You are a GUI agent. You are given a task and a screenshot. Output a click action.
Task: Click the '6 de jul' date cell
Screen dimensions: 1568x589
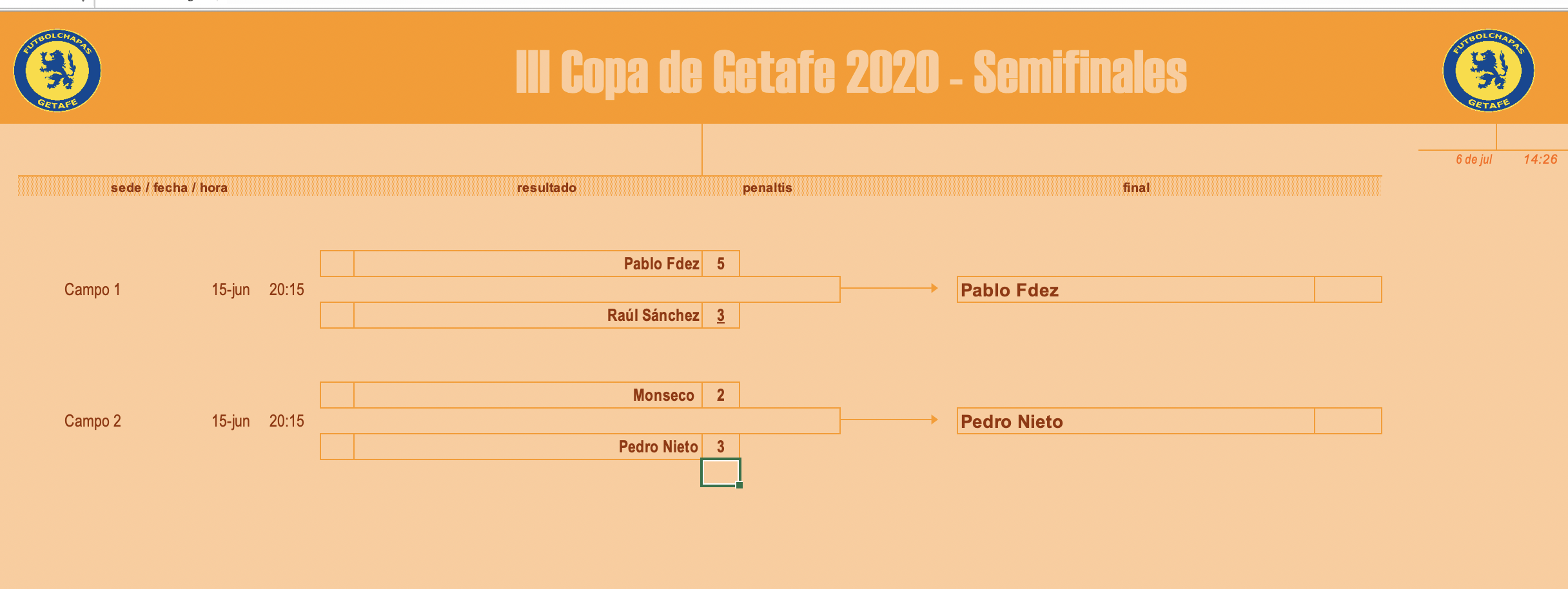coord(1473,159)
